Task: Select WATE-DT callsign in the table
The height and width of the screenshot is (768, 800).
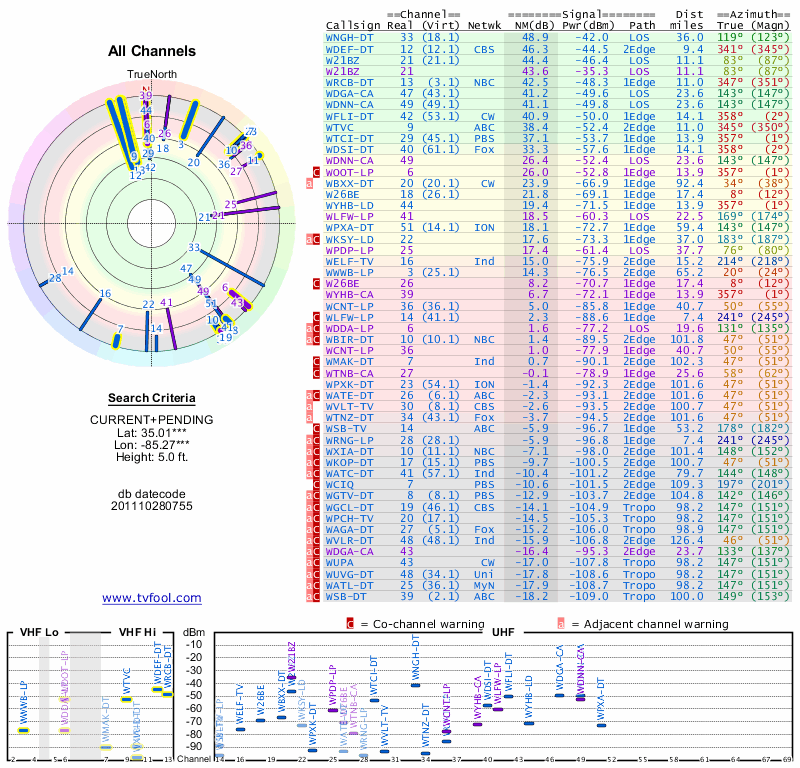Action: 349,395
